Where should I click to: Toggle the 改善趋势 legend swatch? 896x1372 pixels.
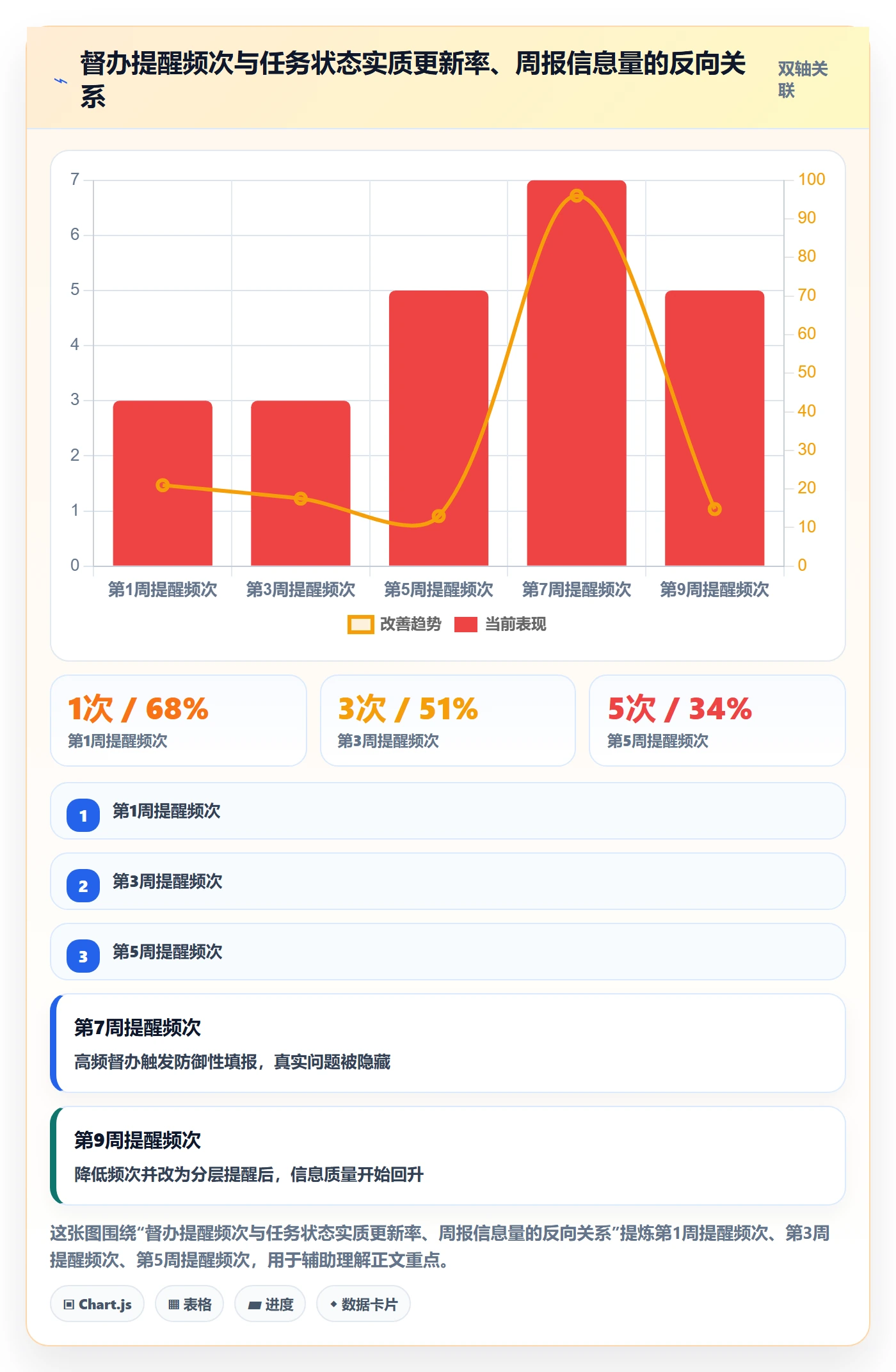pos(360,625)
